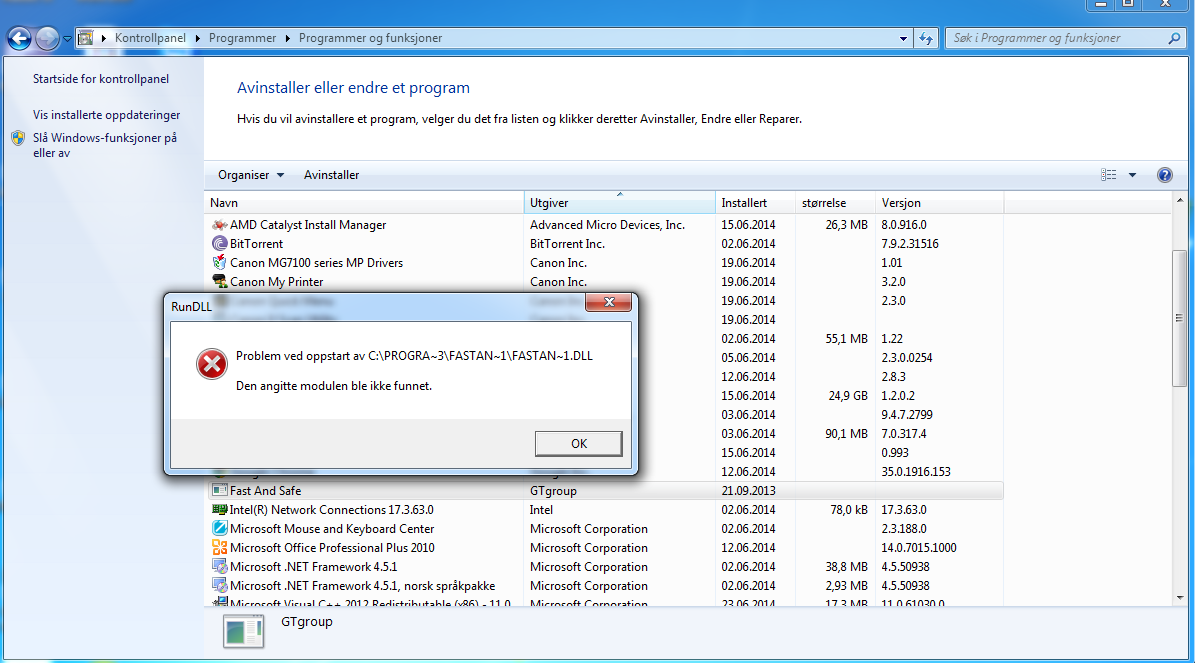Click Programmer og funksjoner in breadcrumb
The image size is (1195, 663).
pos(370,38)
